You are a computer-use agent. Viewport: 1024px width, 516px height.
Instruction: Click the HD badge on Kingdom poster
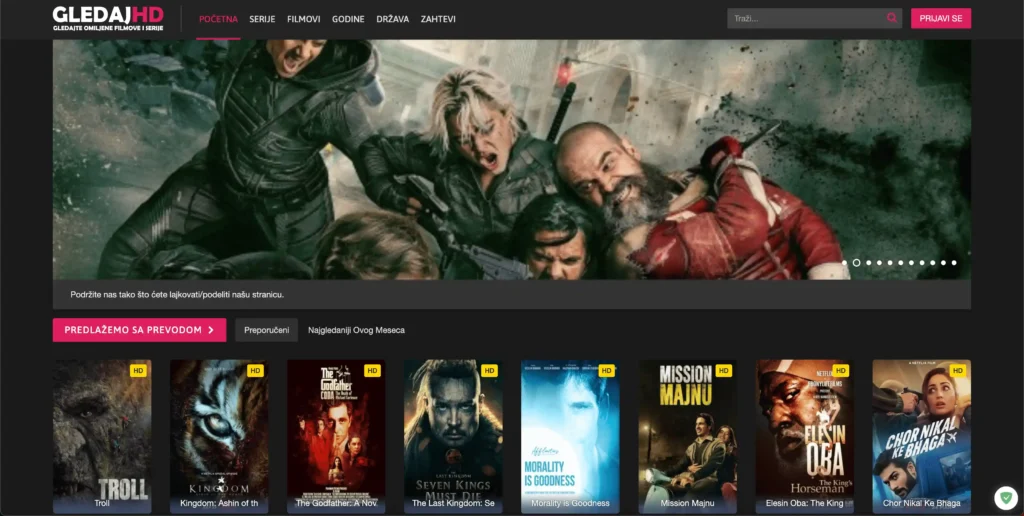coord(255,370)
